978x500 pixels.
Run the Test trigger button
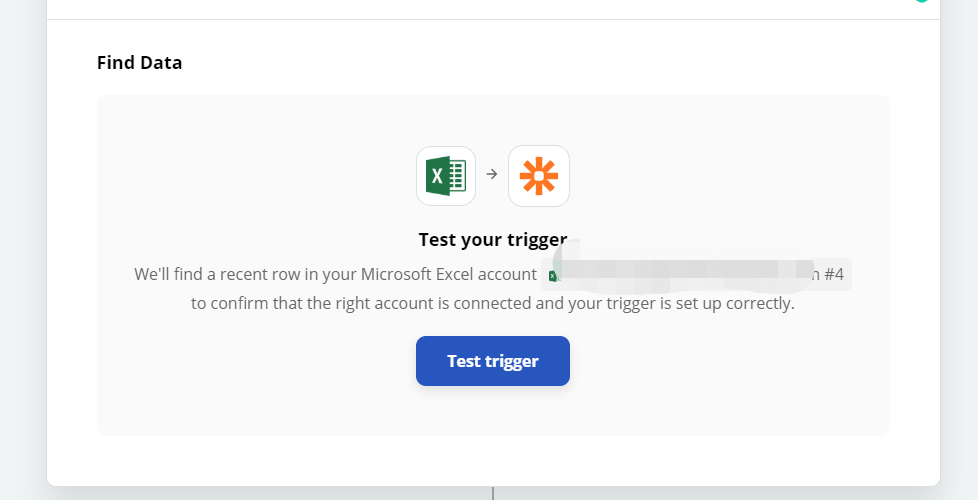click(x=493, y=361)
